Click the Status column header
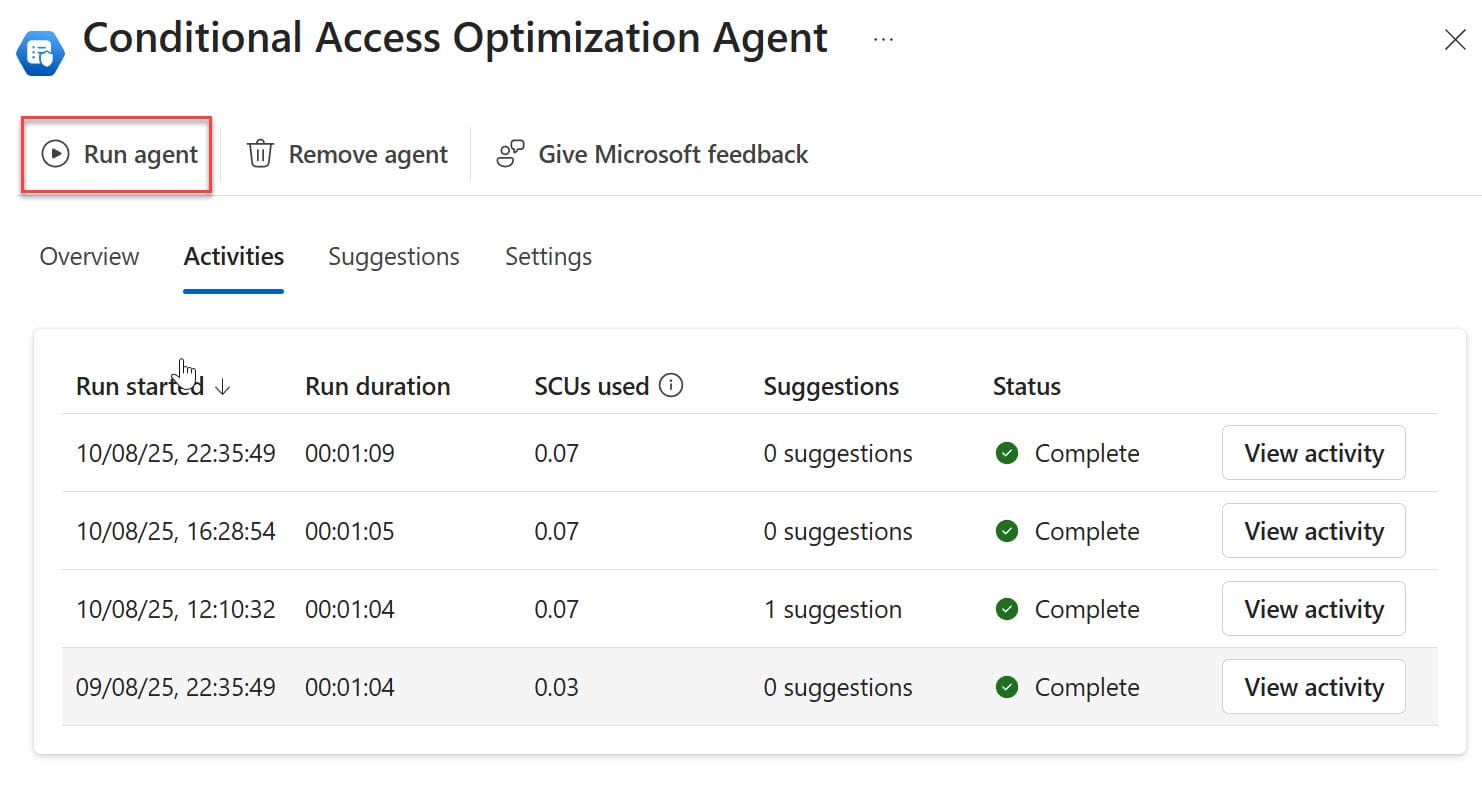This screenshot has height=791, width=1482. (x=1026, y=387)
